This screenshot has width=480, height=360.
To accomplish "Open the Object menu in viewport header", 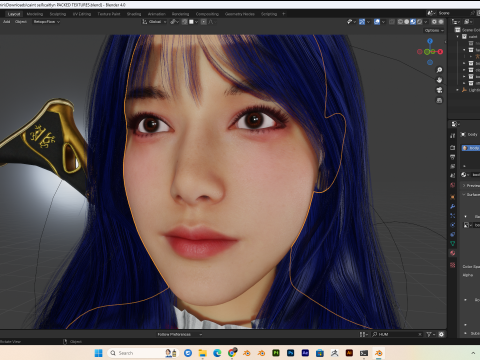I will click(x=21, y=22).
